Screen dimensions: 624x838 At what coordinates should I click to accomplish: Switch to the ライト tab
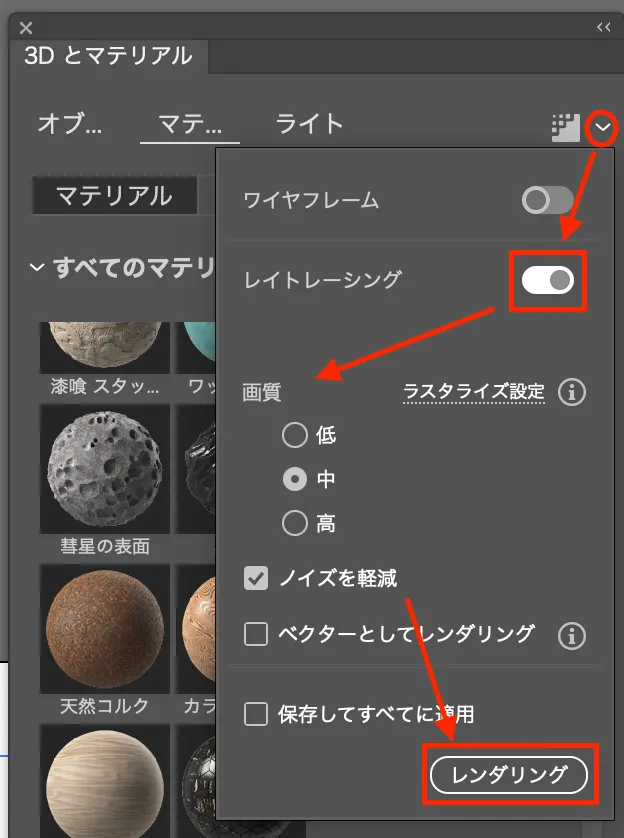click(309, 124)
